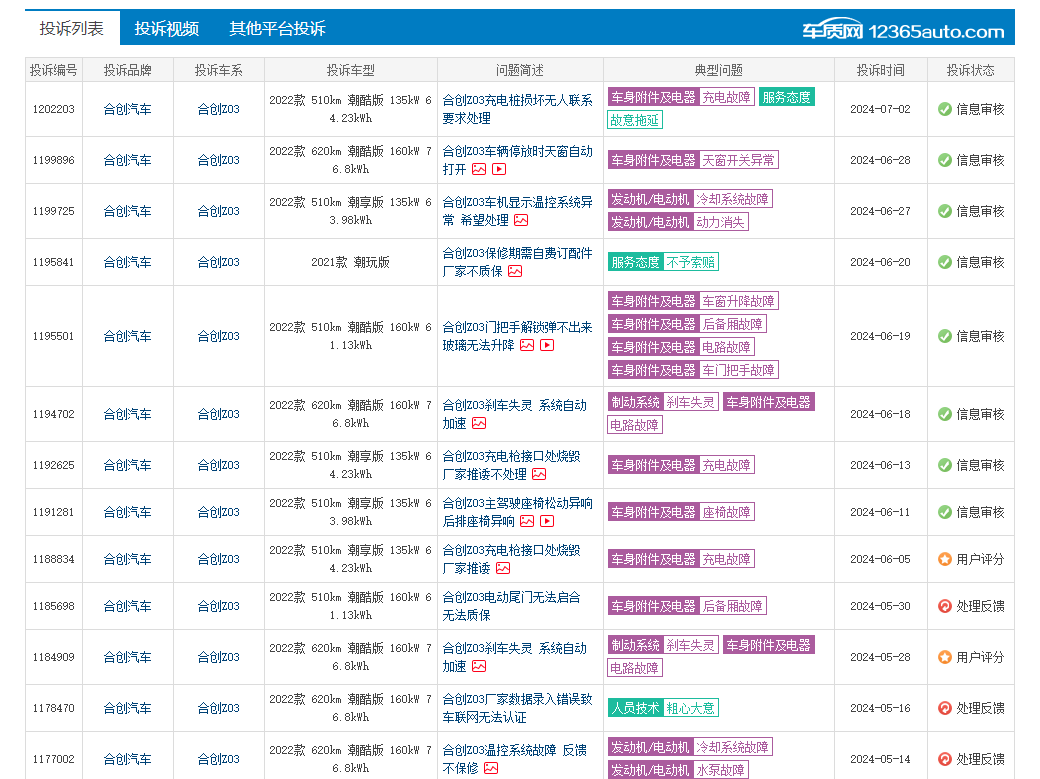Click 车窗升降故障 tag
The height and width of the screenshot is (779, 1040).
[x=738, y=301]
